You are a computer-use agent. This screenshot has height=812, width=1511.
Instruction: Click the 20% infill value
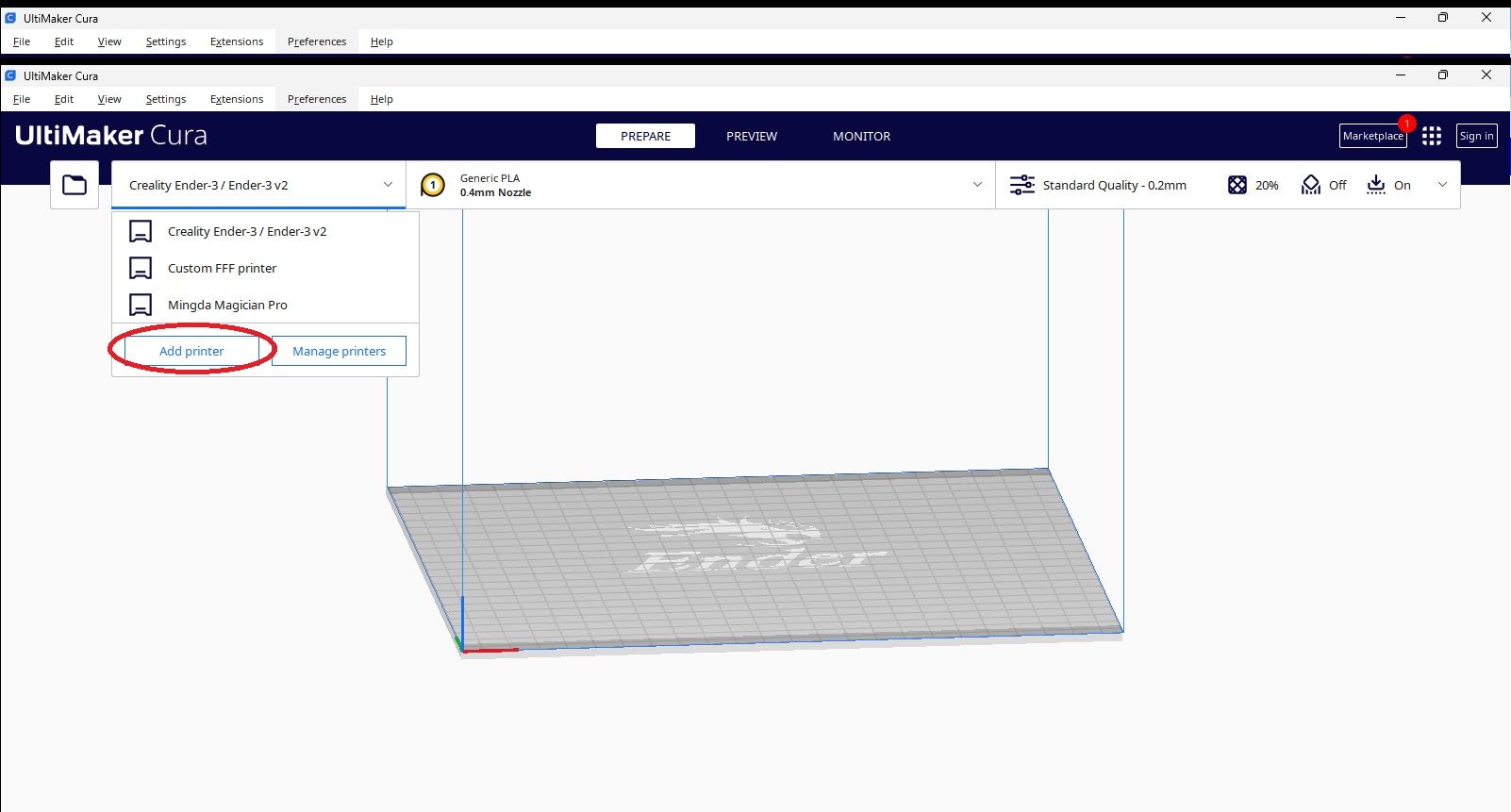(1267, 186)
